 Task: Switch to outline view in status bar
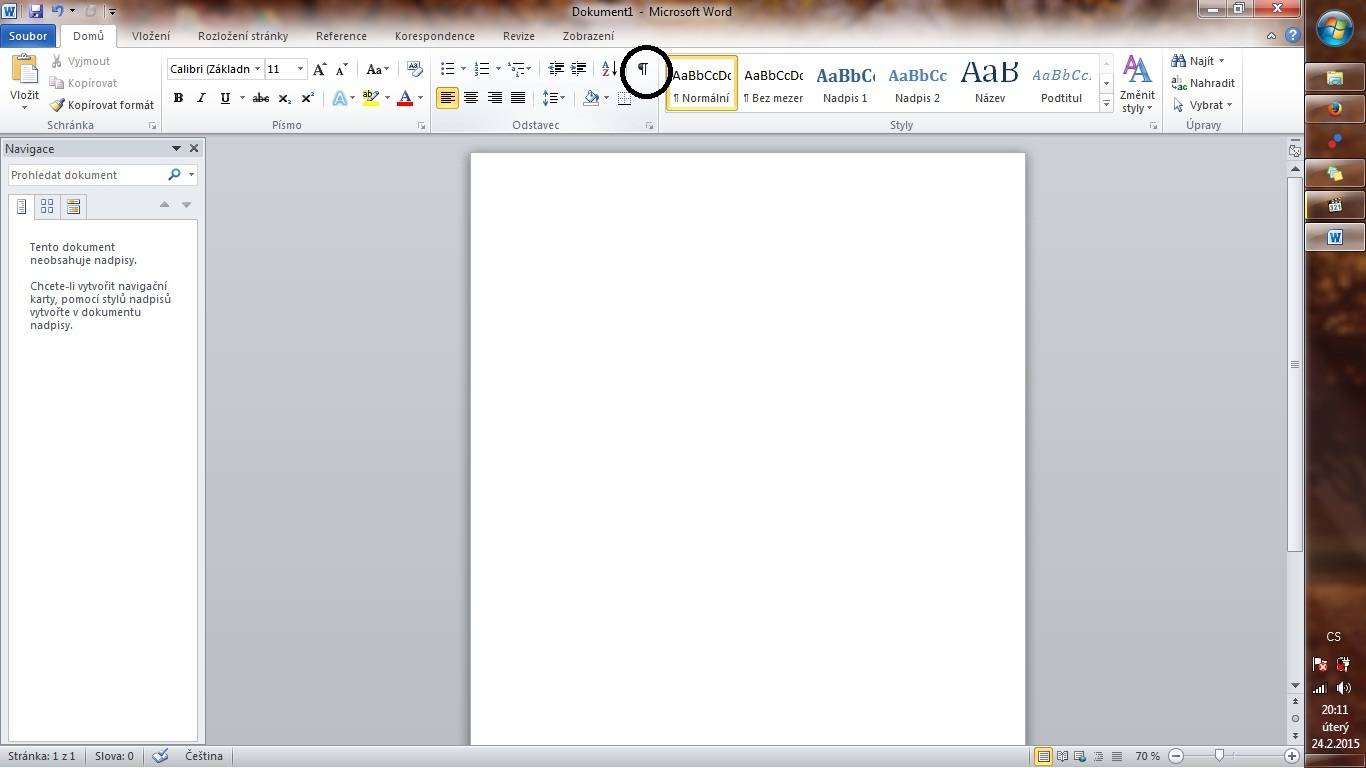1098,757
